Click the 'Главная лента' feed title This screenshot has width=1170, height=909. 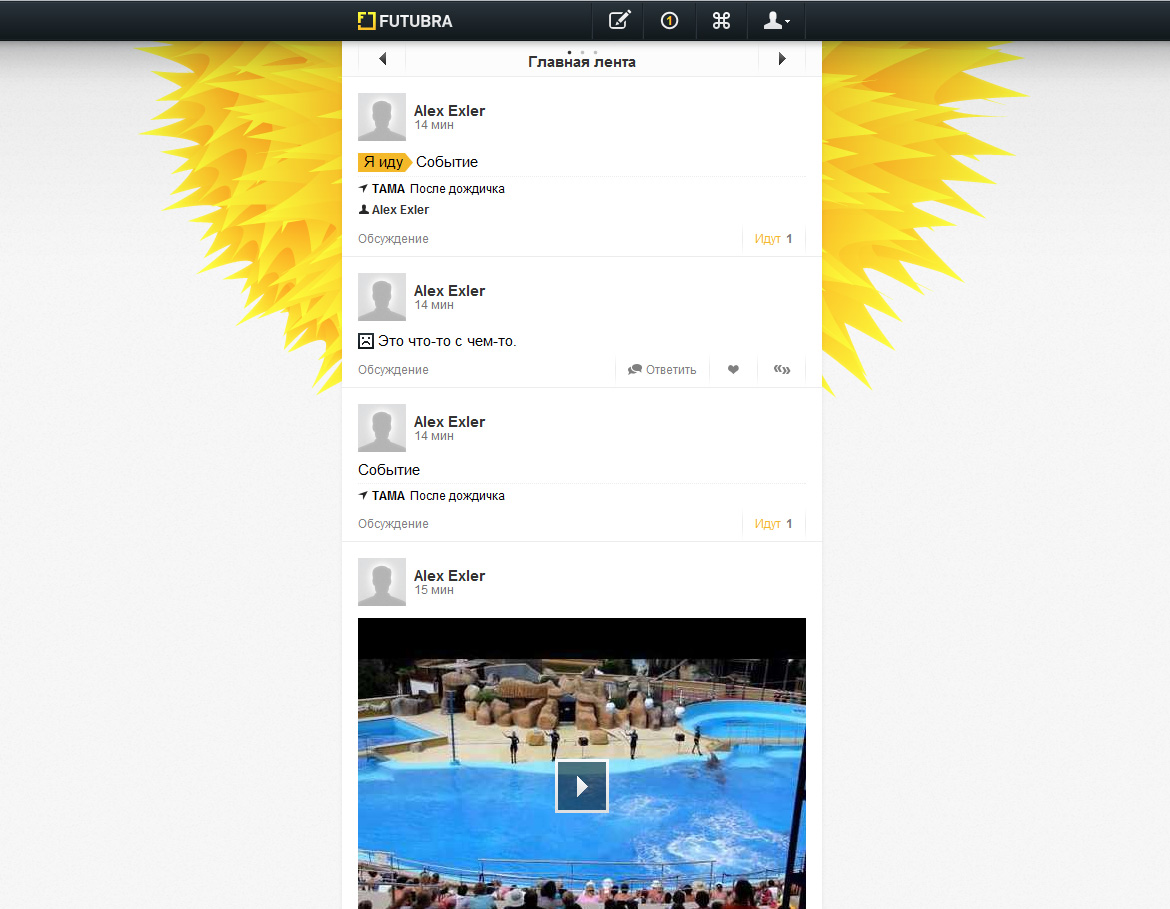pyautogui.click(x=582, y=62)
